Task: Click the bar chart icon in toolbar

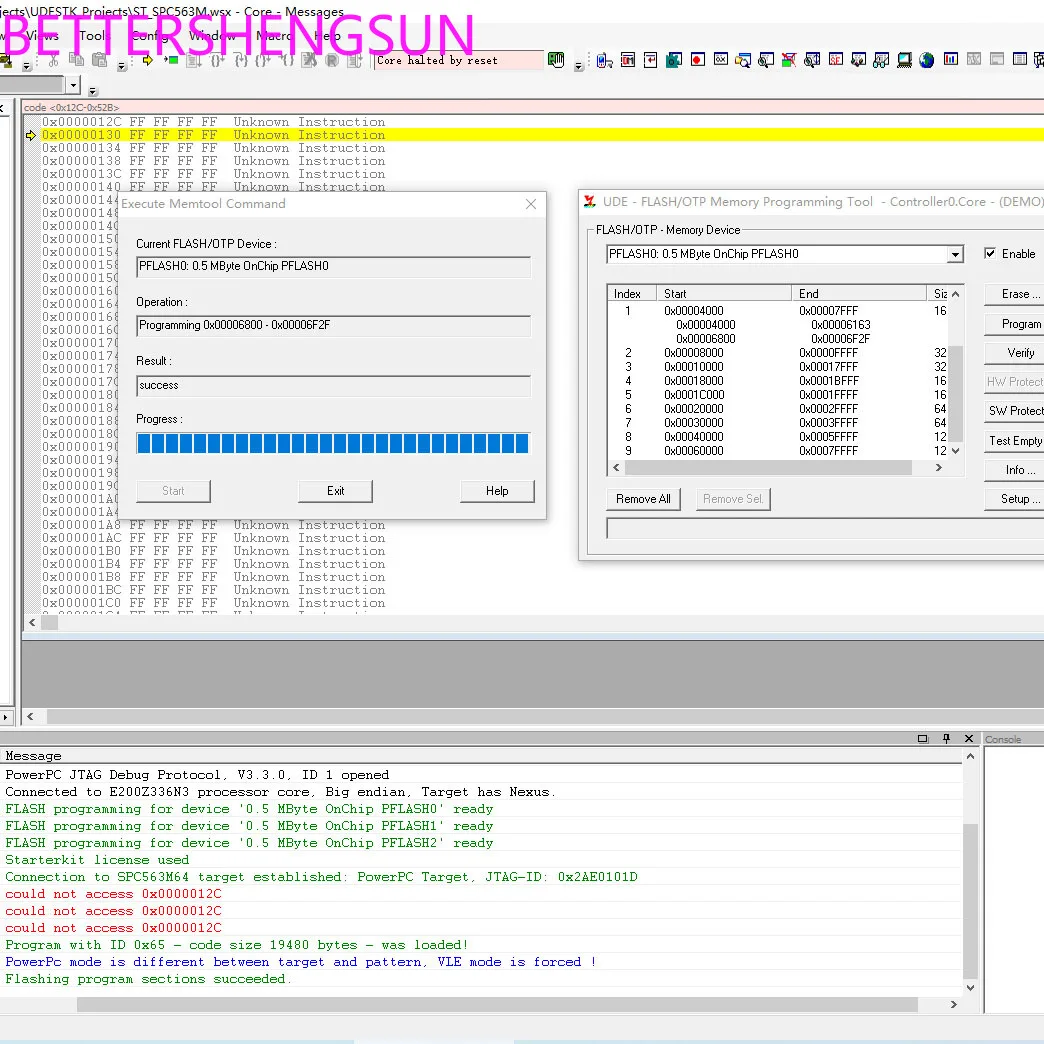Action: (950, 60)
